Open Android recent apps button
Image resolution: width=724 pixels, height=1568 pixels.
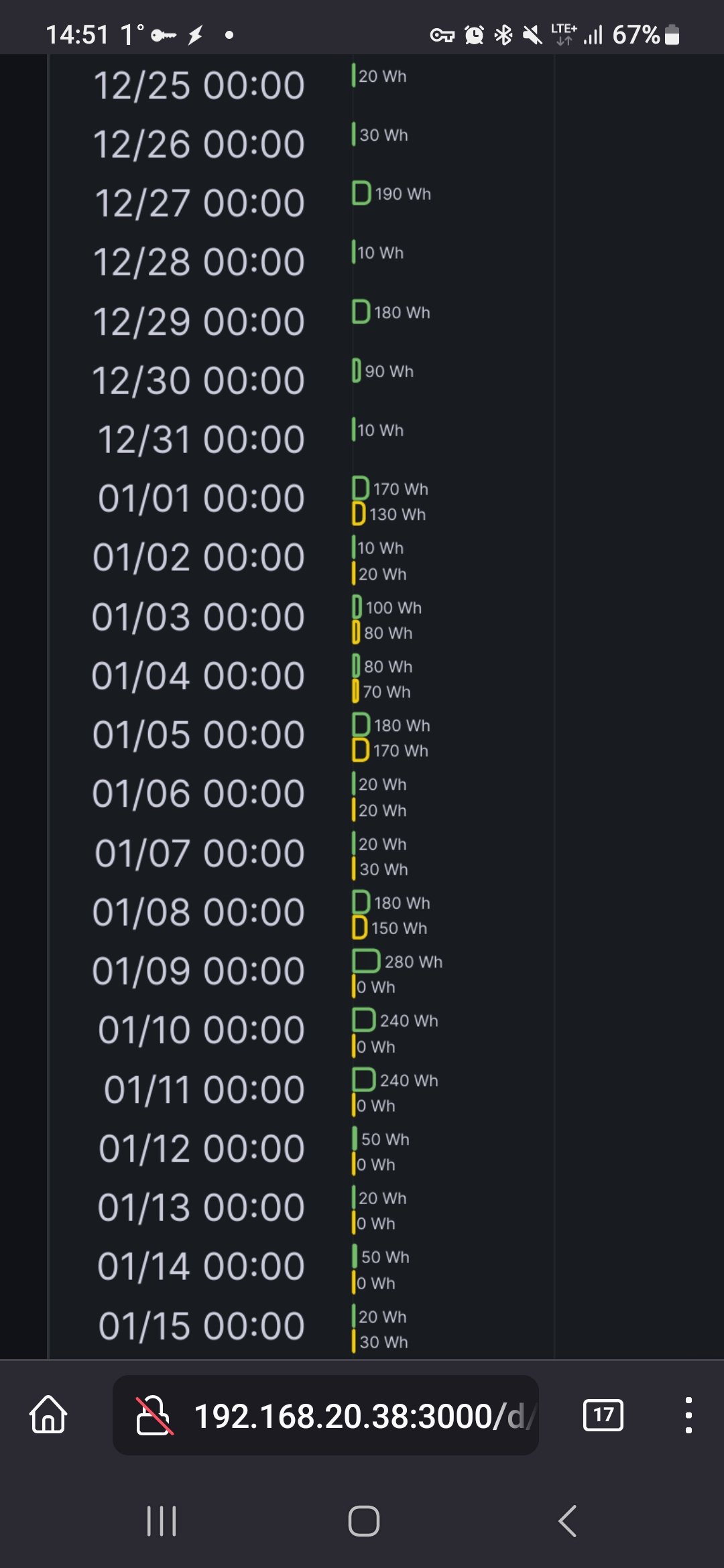tap(162, 1520)
